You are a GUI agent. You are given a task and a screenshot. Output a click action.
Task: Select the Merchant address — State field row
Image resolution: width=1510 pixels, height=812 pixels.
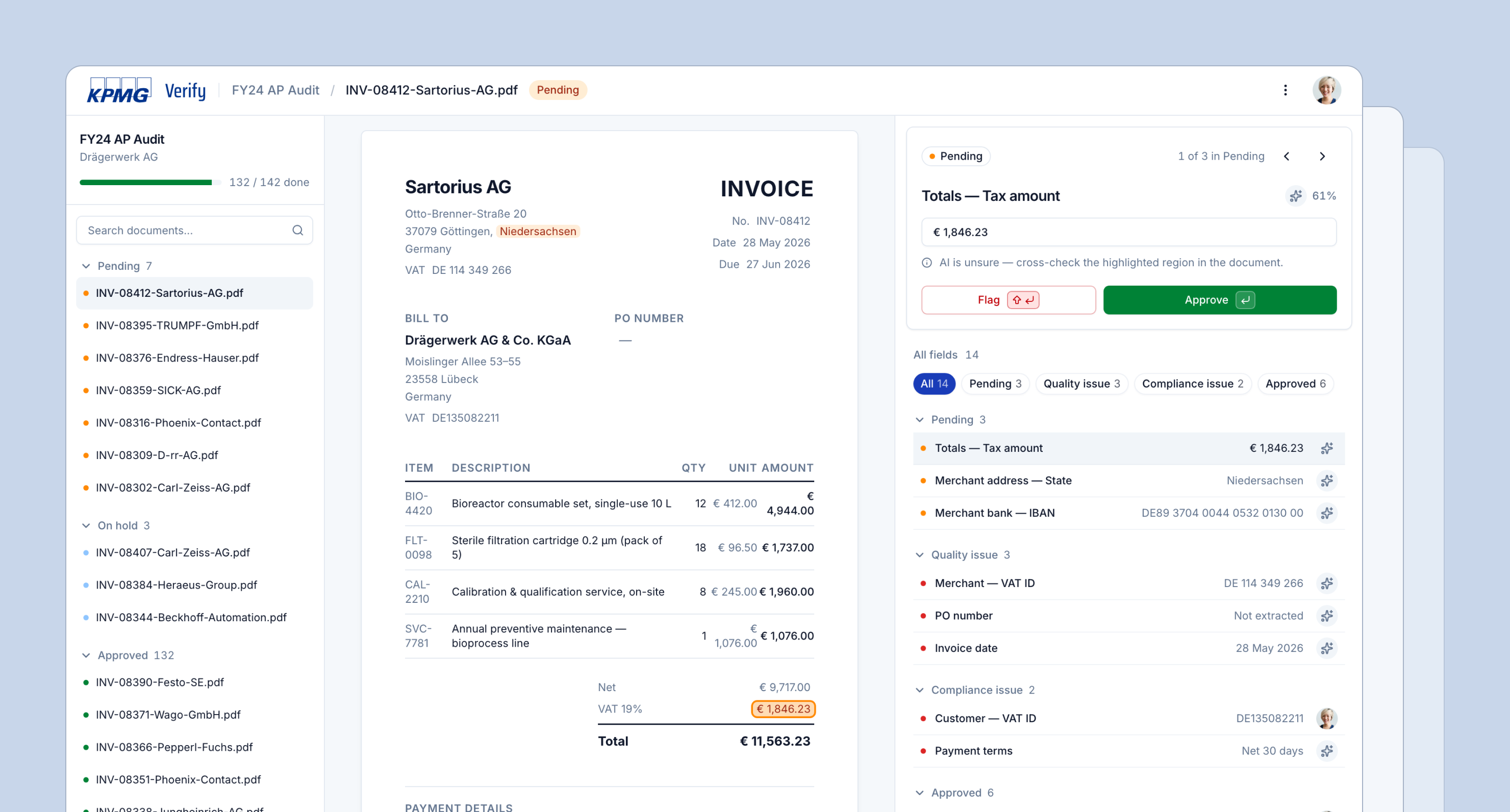(x=1128, y=481)
